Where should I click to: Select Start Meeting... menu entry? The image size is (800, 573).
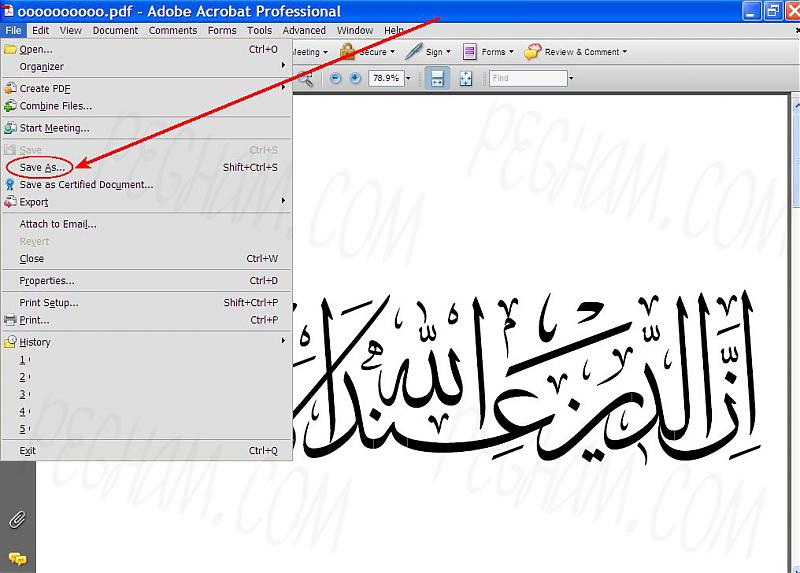pos(146,128)
